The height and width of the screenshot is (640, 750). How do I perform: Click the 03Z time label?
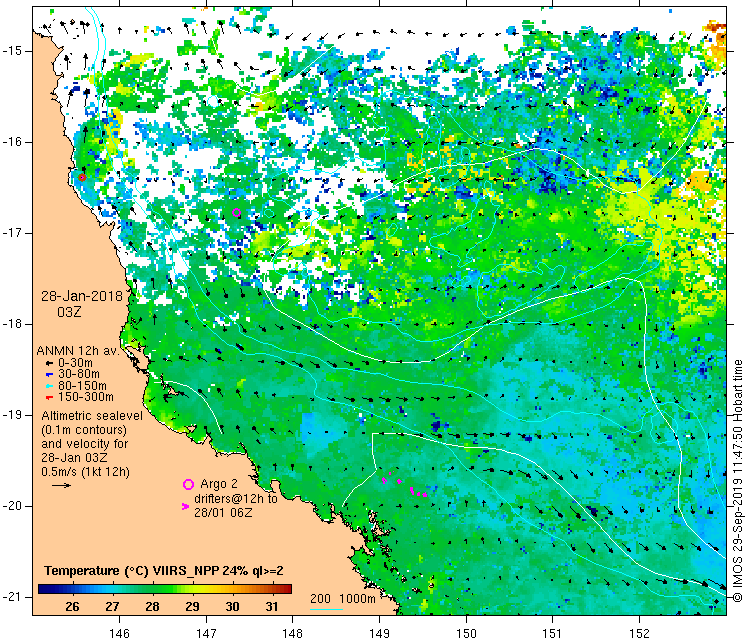coord(69,312)
